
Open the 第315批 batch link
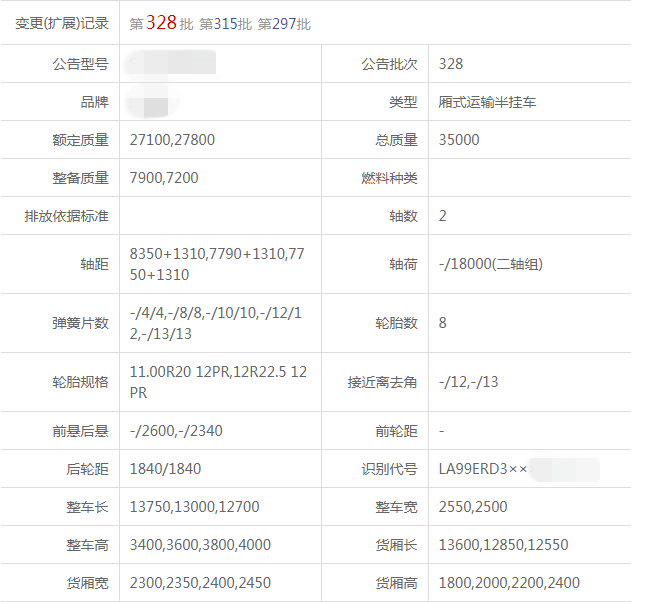click(225, 23)
